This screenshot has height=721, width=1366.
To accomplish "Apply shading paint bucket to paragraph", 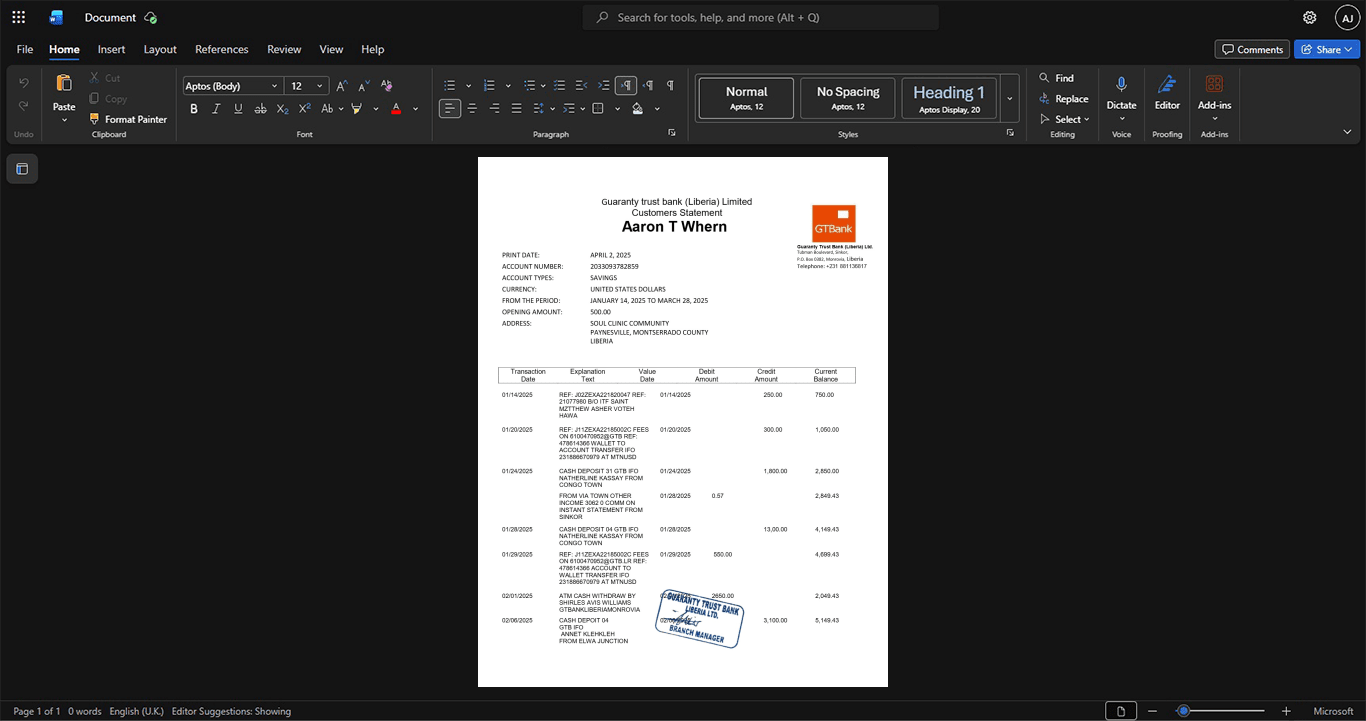I will pyautogui.click(x=638, y=108).
